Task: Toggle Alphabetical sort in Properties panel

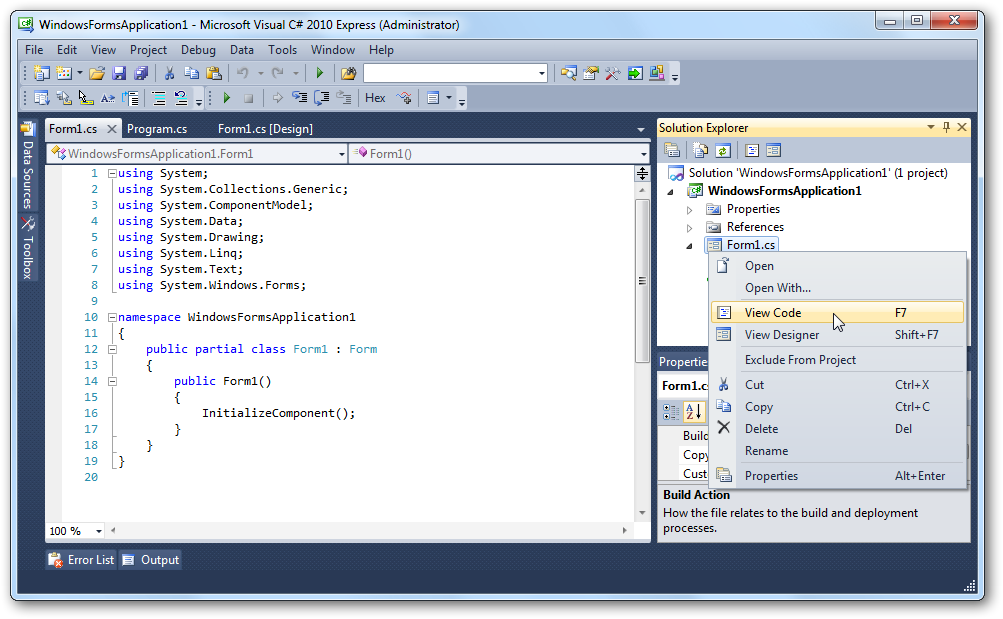Action: pos(694,411)
